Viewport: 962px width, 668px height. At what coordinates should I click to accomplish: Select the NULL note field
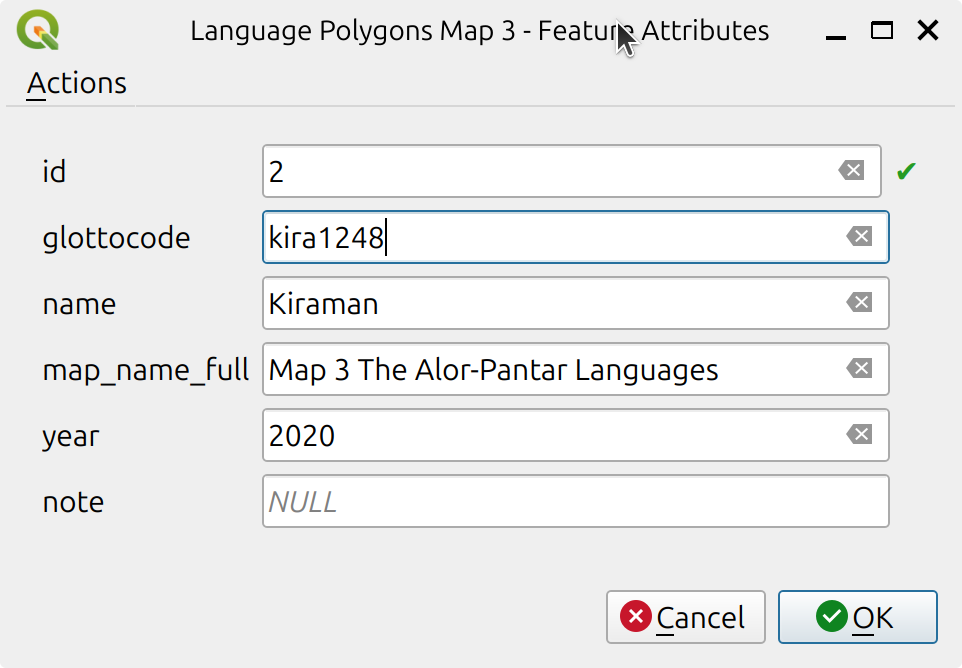pyautogui.click(x=550, y=501)
